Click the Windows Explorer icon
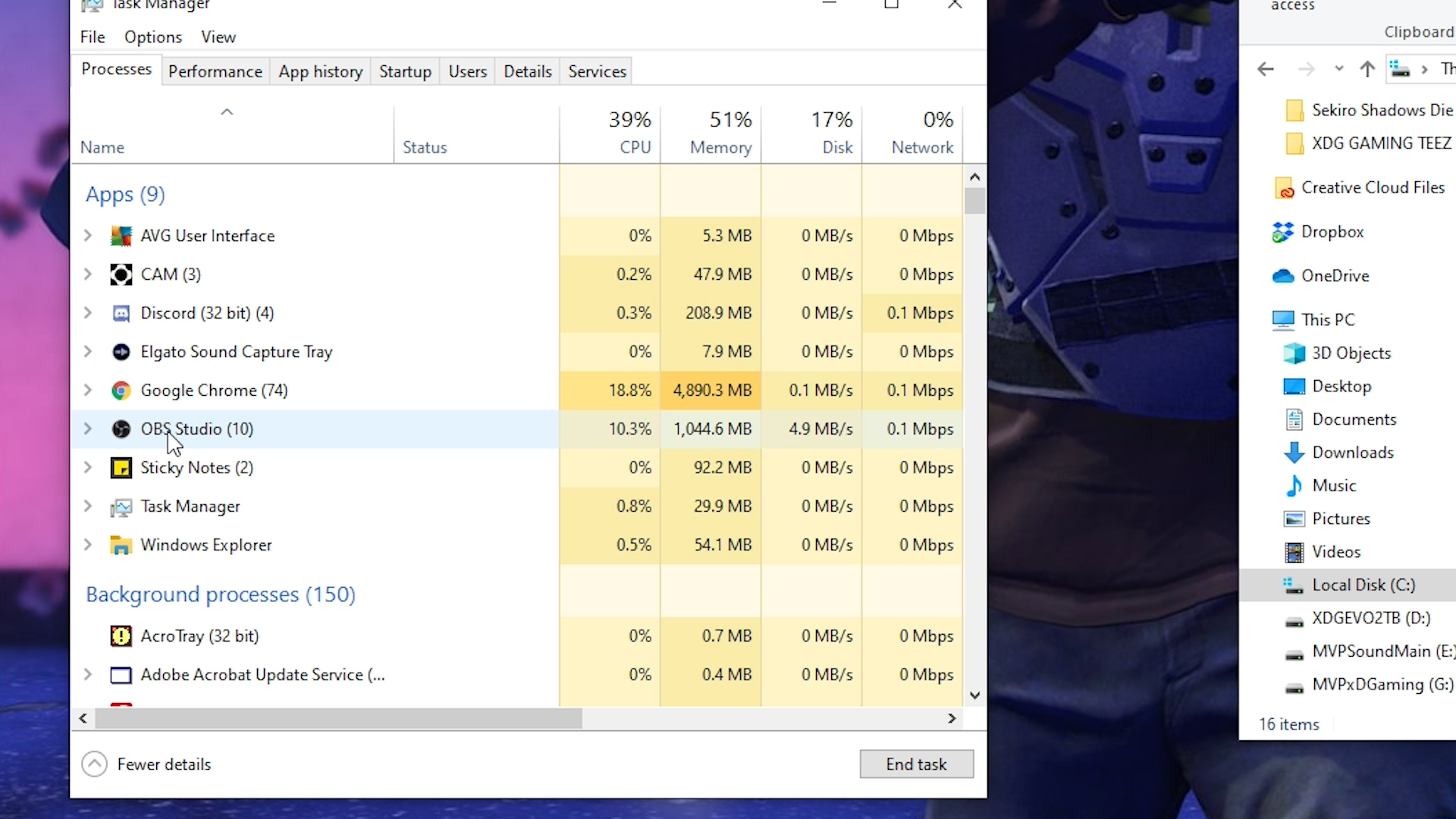The image size is (1456, 819). click(120, 544)
